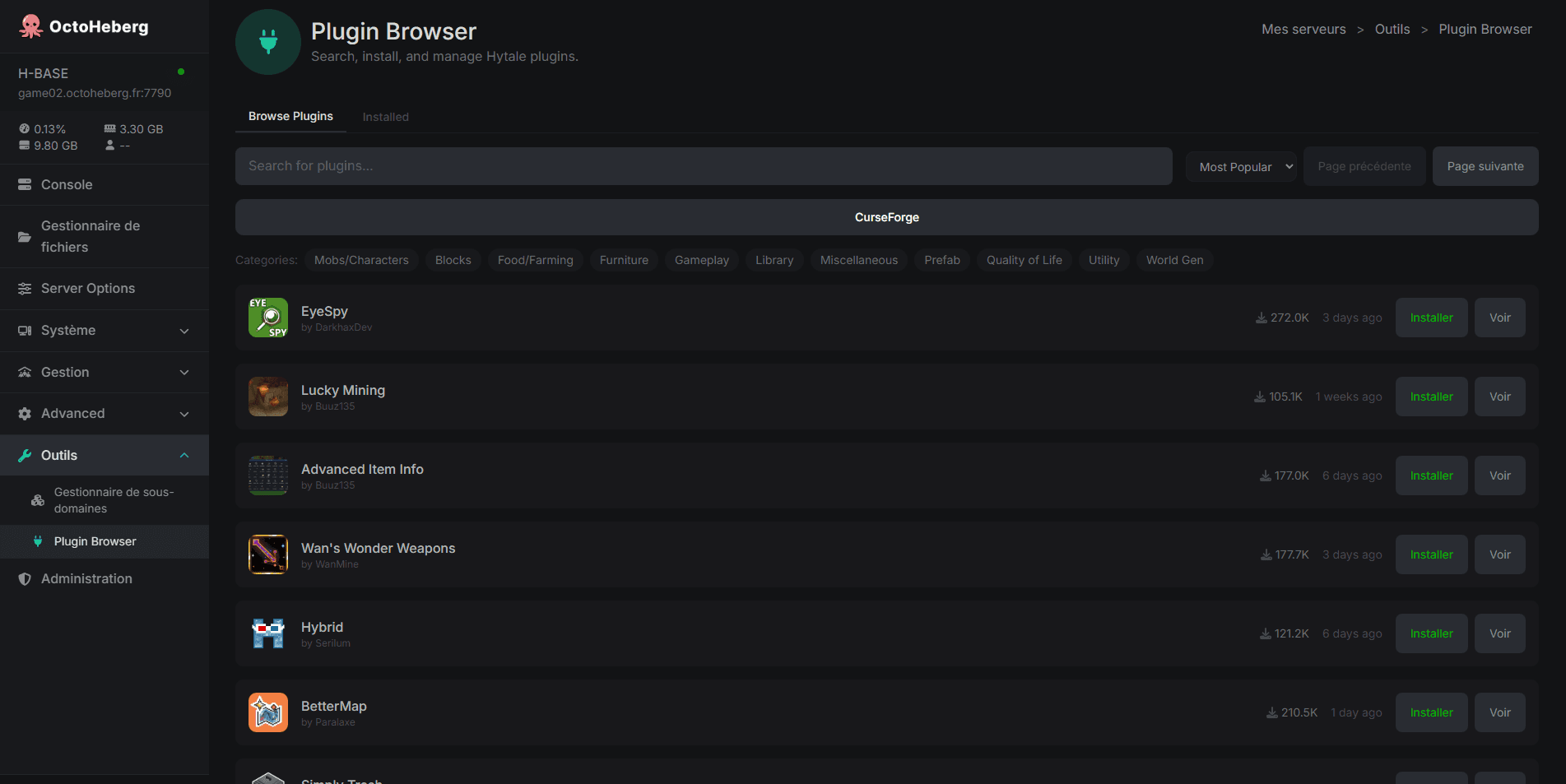This screenshot has height=784, width=1566.
Task: Click the download count icon for BetterMap
Action: coord(1272,712)
